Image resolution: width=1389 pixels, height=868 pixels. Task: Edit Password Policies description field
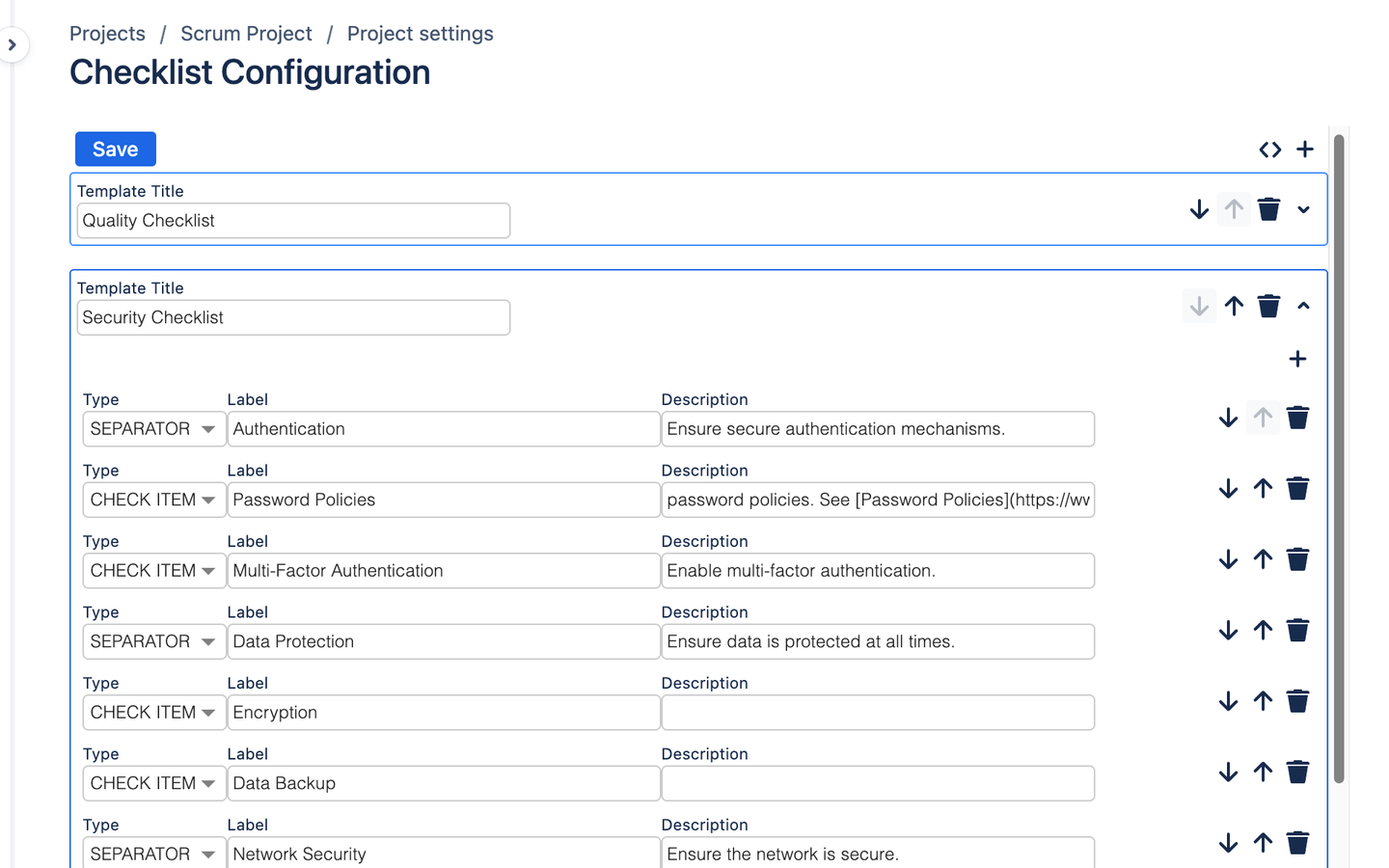878,500
